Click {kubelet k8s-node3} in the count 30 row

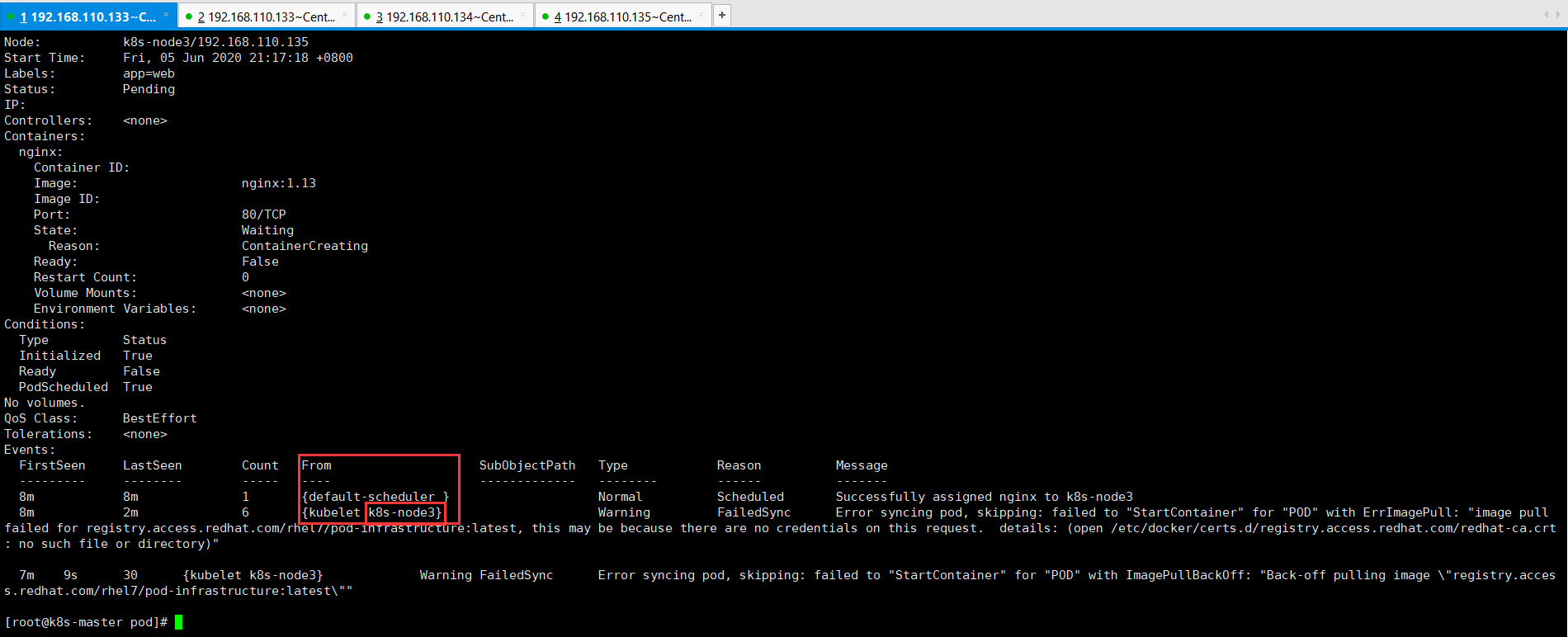click(253, 575)
